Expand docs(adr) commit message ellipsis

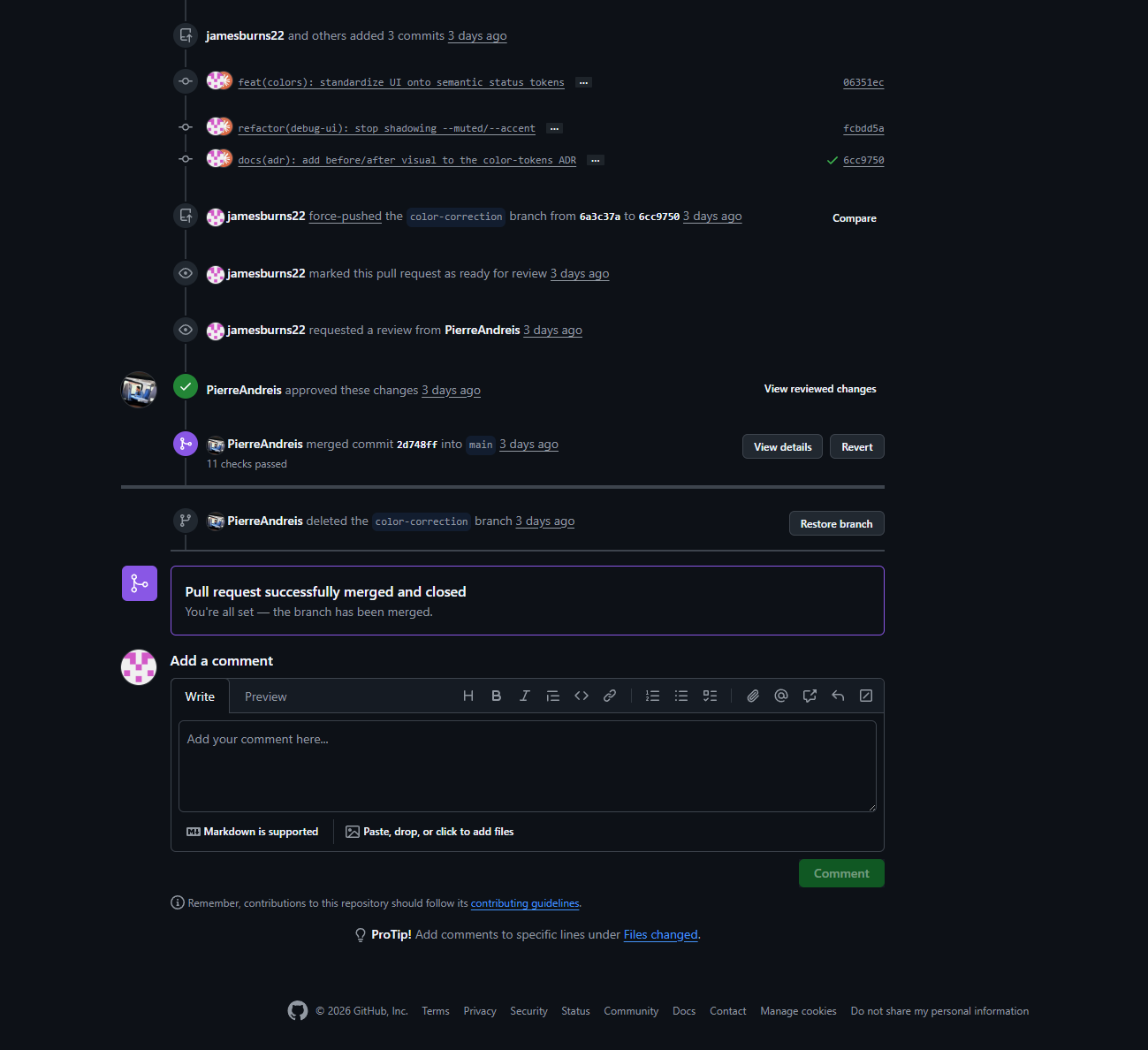pos(596,161)
